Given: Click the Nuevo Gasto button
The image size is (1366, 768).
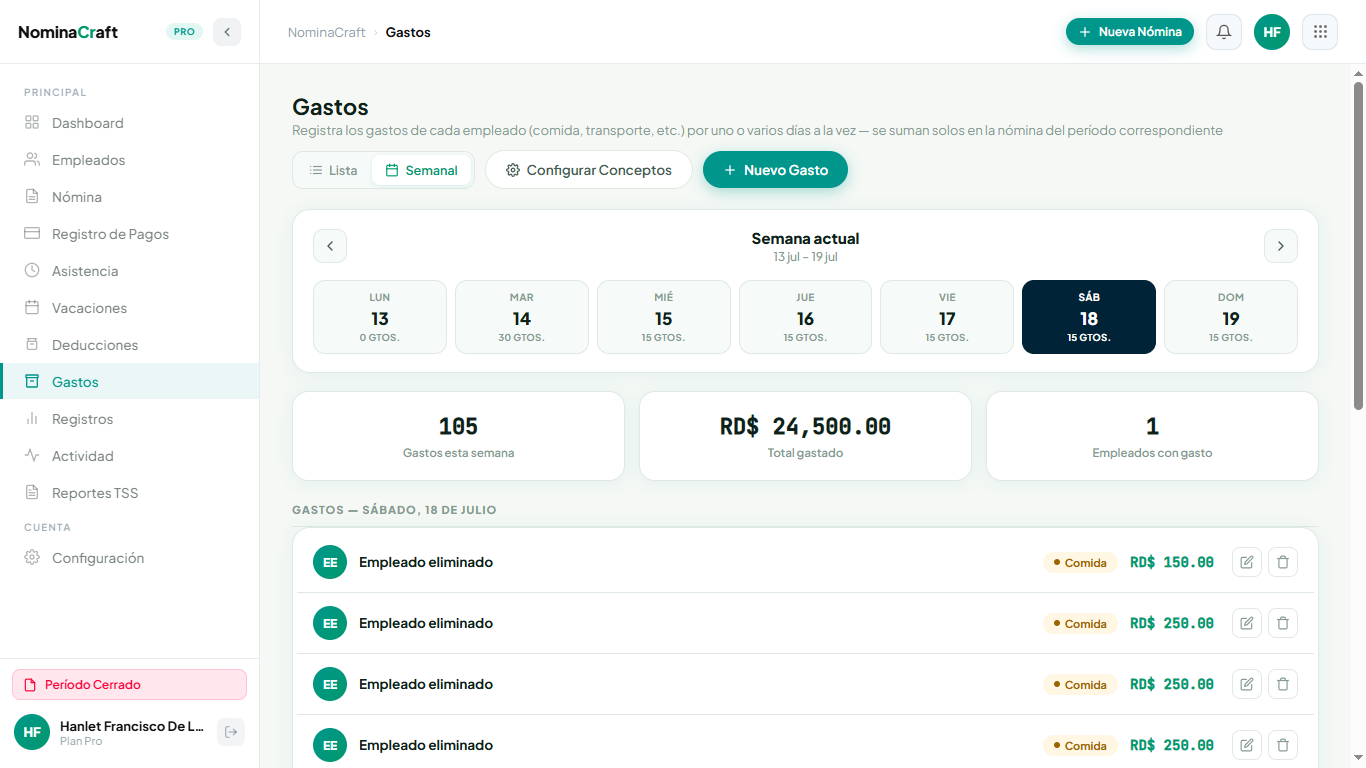Looking at the screenshot, I should [775, 170].
